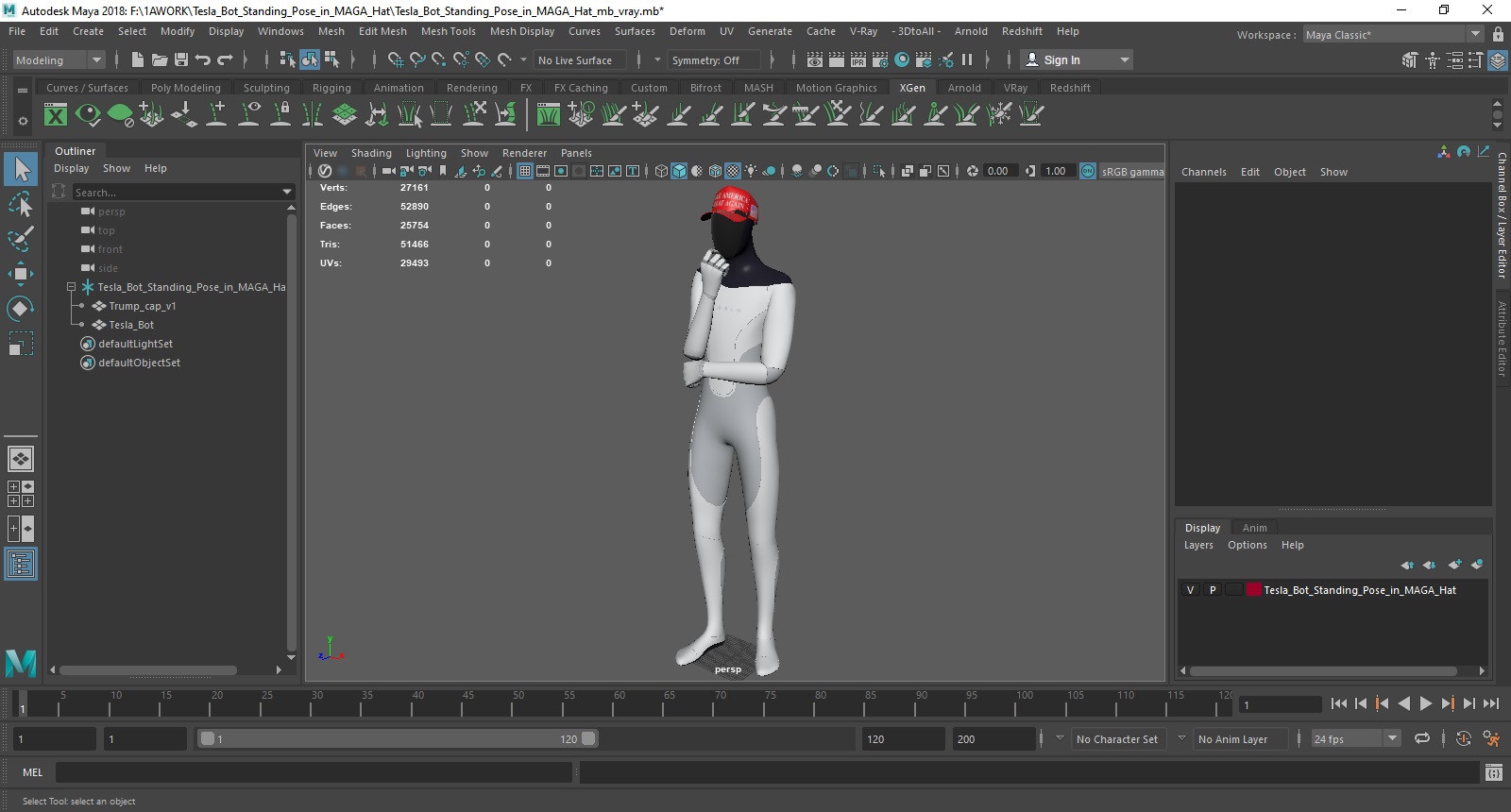The width and height of the screenshot is (1511, 812).
Task: Switch to single pane layout icon
Action: pos(21,459)
